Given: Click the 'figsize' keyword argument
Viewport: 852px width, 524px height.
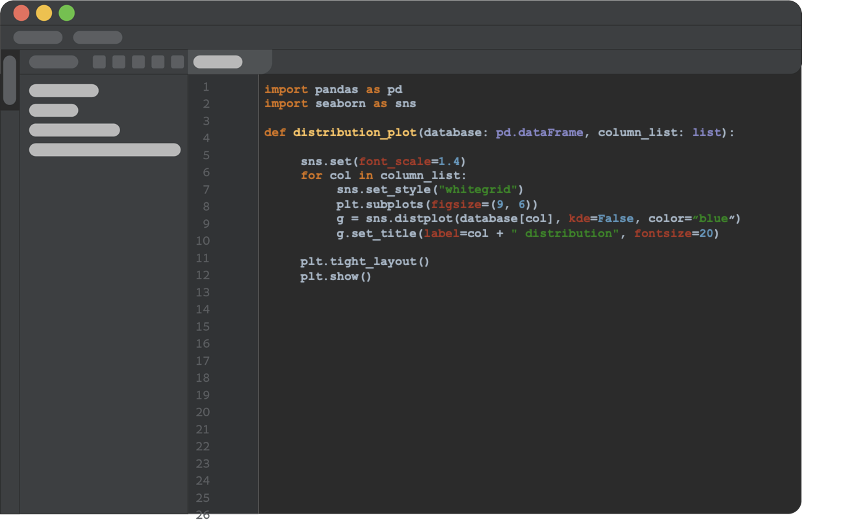Looking at the screenshot, I should (456, 204).
